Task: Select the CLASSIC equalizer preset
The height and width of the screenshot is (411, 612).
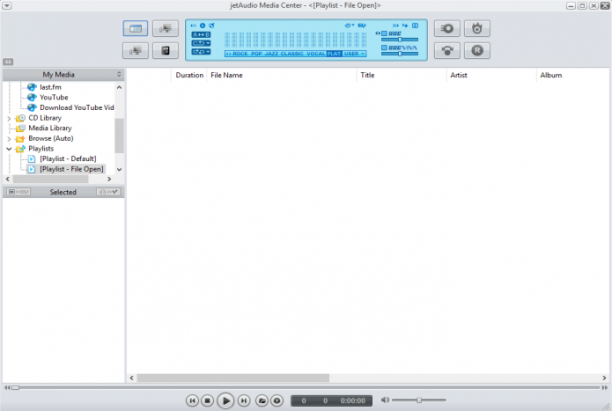Action: coord(292,53)
